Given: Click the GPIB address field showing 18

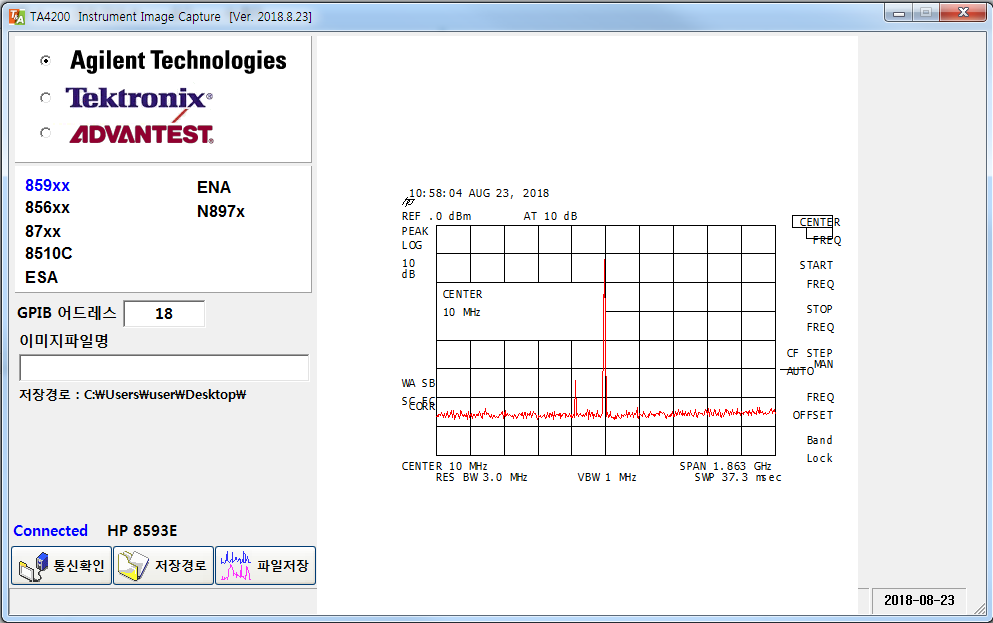Looking at the screenshot, I should pos(164,314).
